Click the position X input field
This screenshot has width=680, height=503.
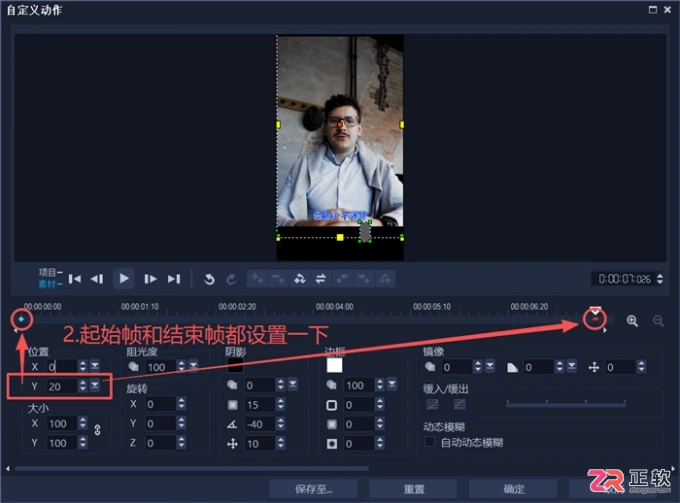pyautogui.click(x=62, y=366)
